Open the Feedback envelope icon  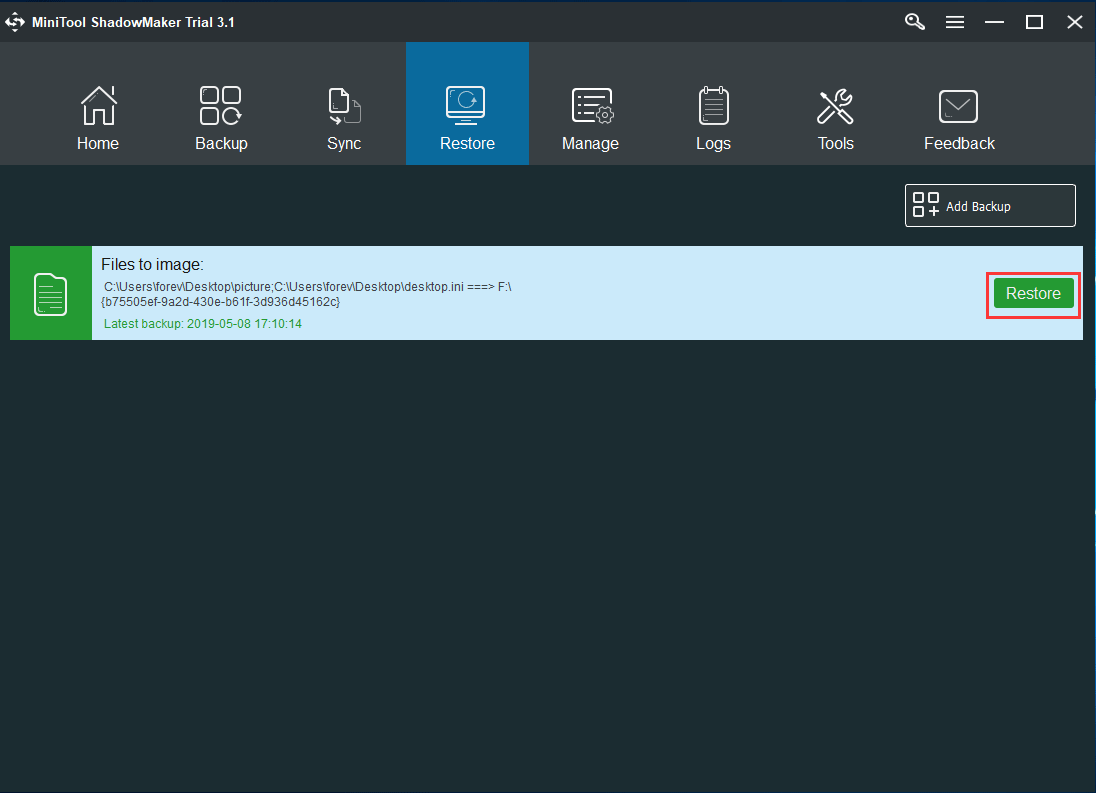coord(959,106)
